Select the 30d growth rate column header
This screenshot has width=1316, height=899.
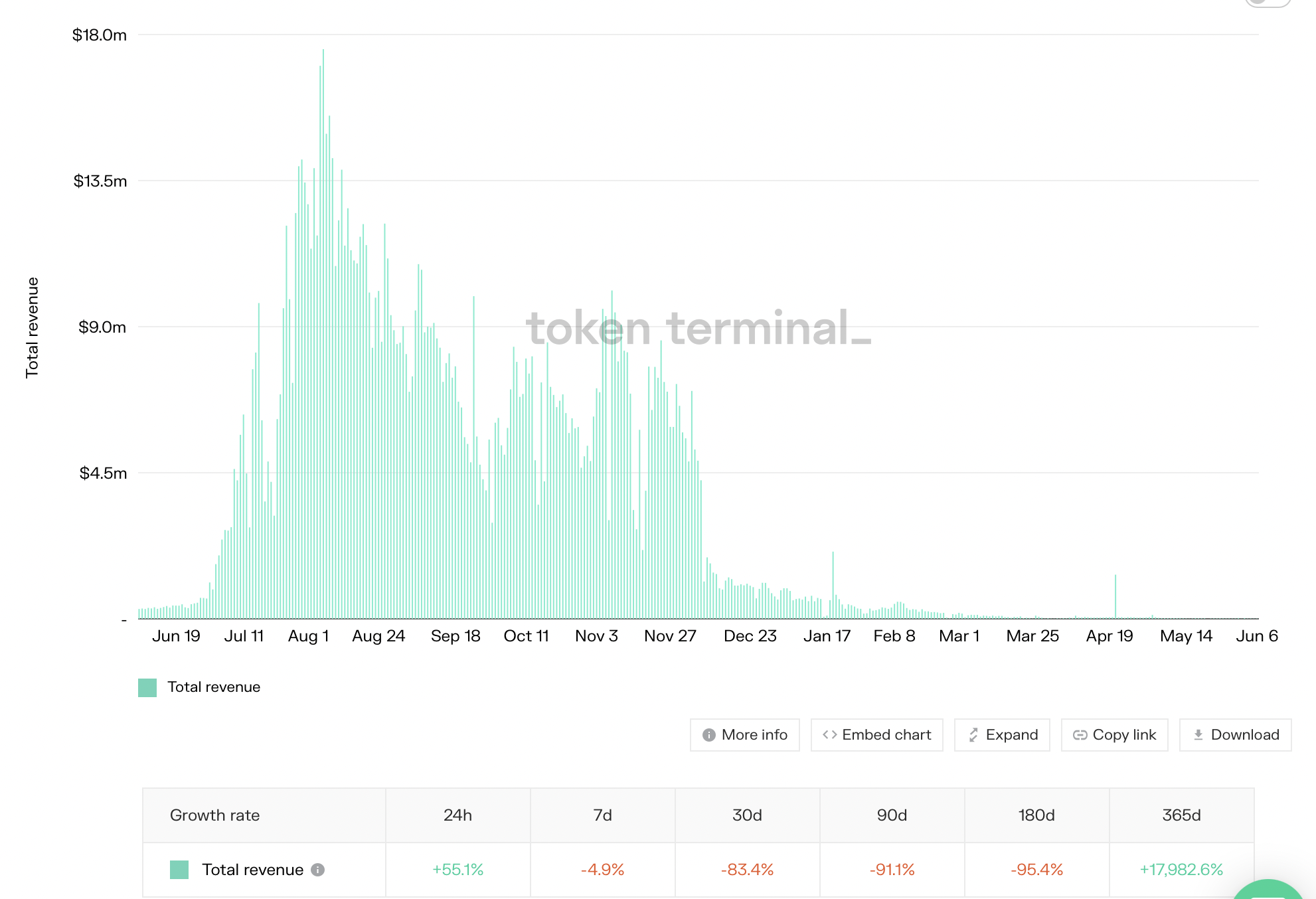(747, 815)
